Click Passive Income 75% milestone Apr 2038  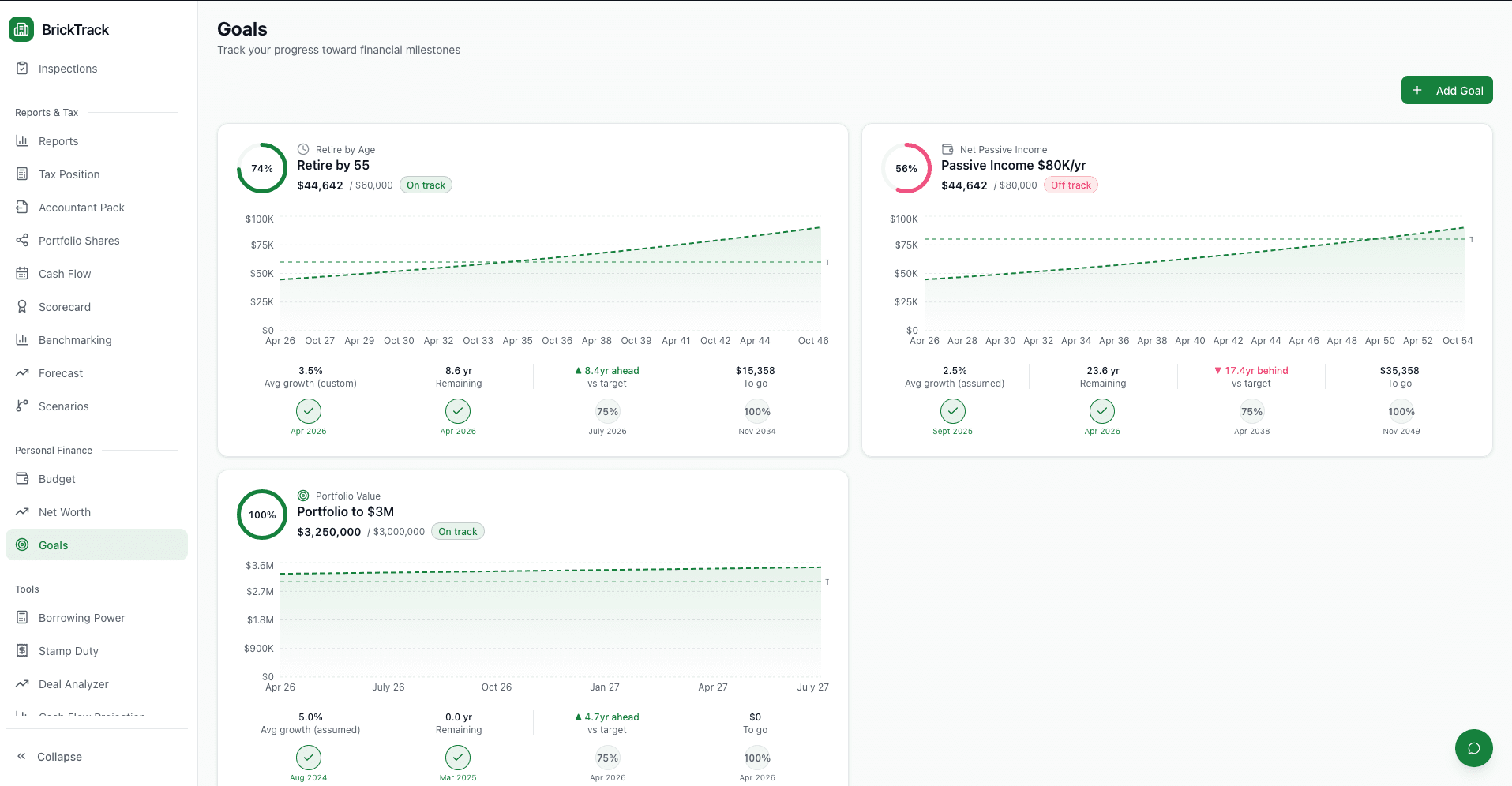click(x=1251, y=411)
